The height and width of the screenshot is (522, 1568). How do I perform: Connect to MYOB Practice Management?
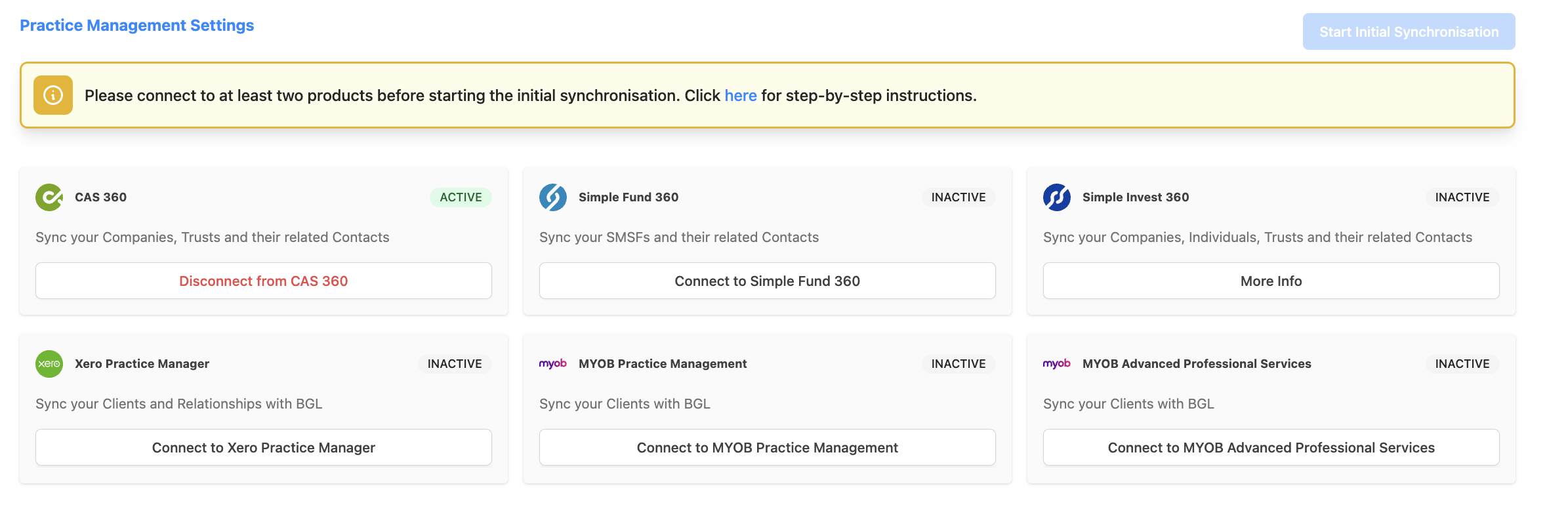coord(768,447)
